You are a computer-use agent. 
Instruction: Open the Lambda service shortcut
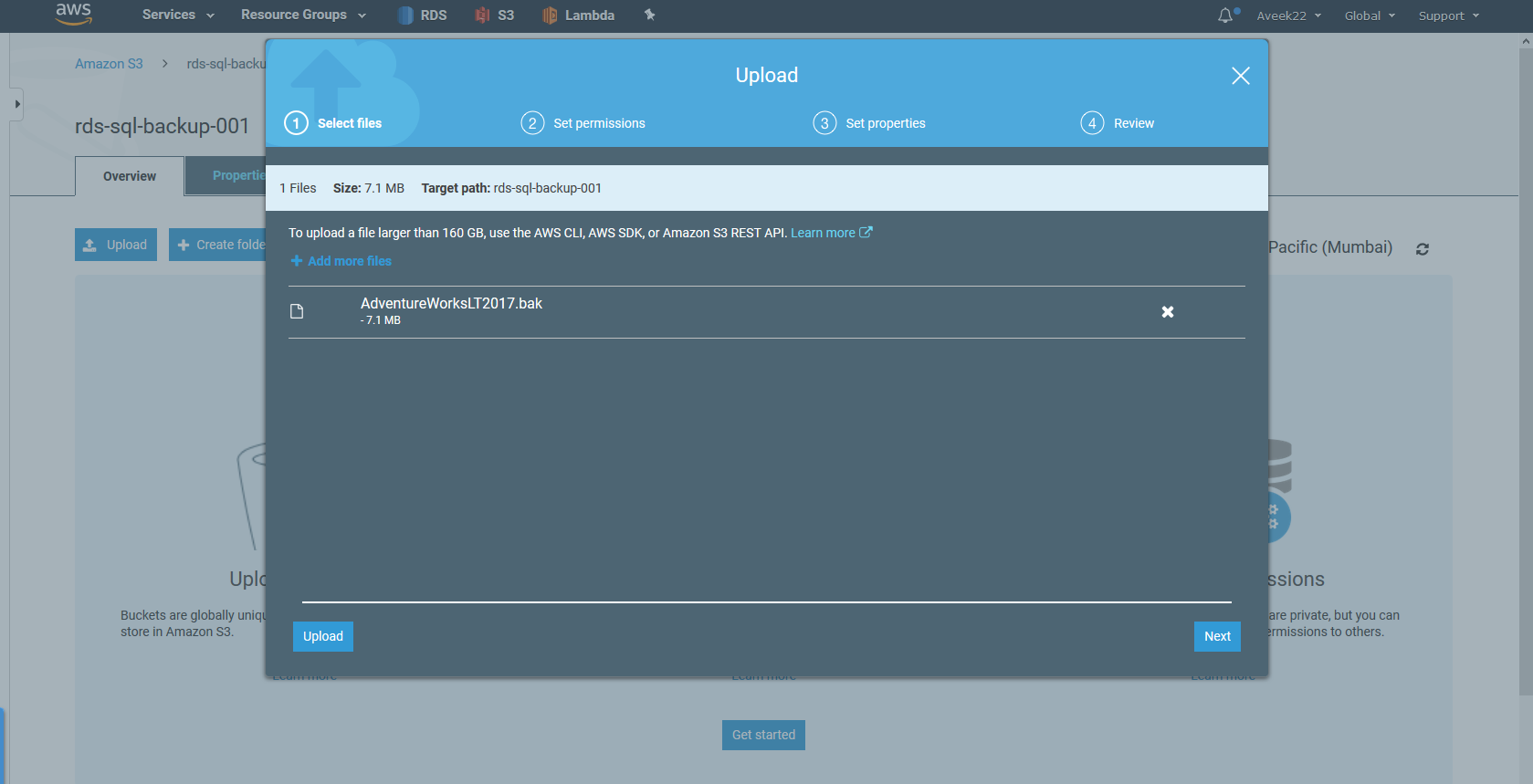click(x=578, y=15)
